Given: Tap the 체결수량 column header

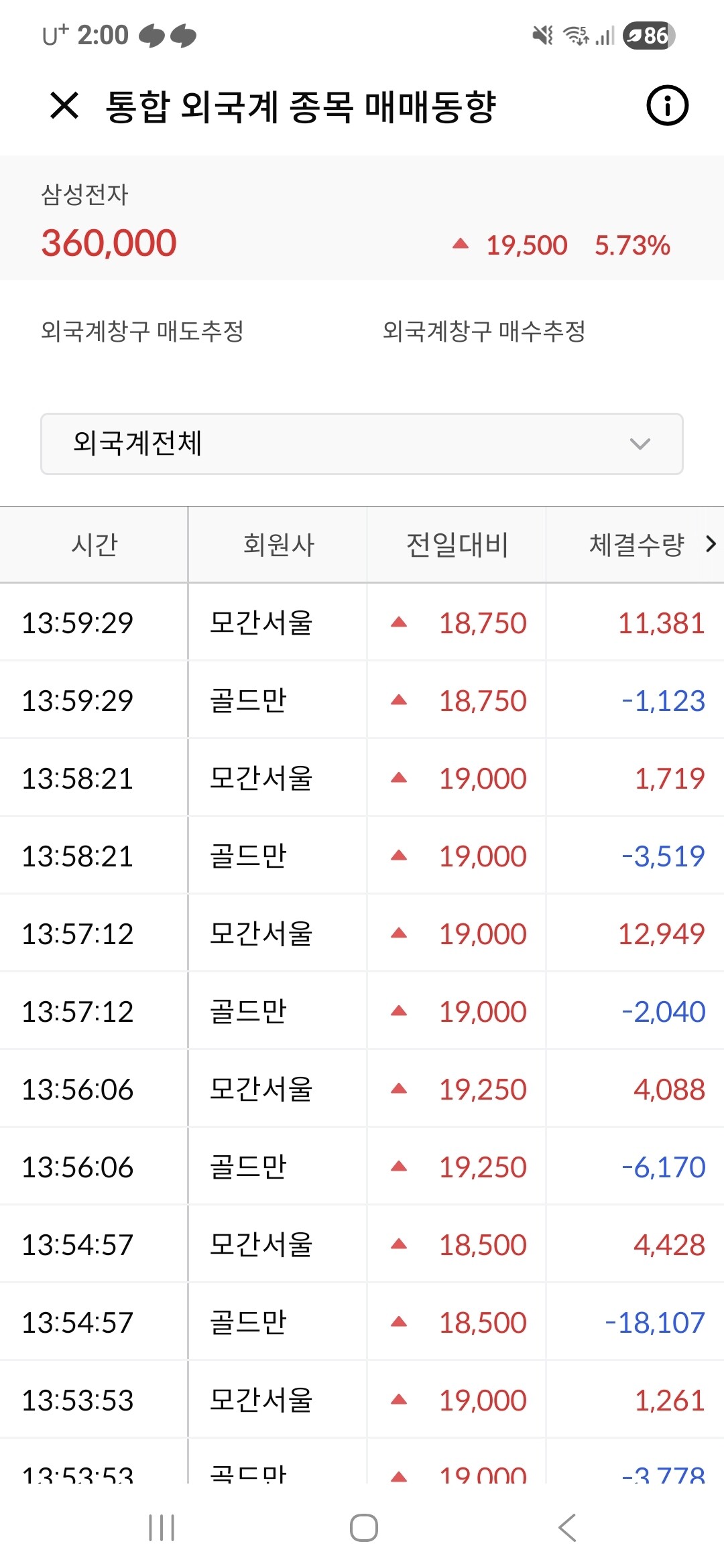Looking at the screenshot, I should pyautogui.click(x=636, y=544).
